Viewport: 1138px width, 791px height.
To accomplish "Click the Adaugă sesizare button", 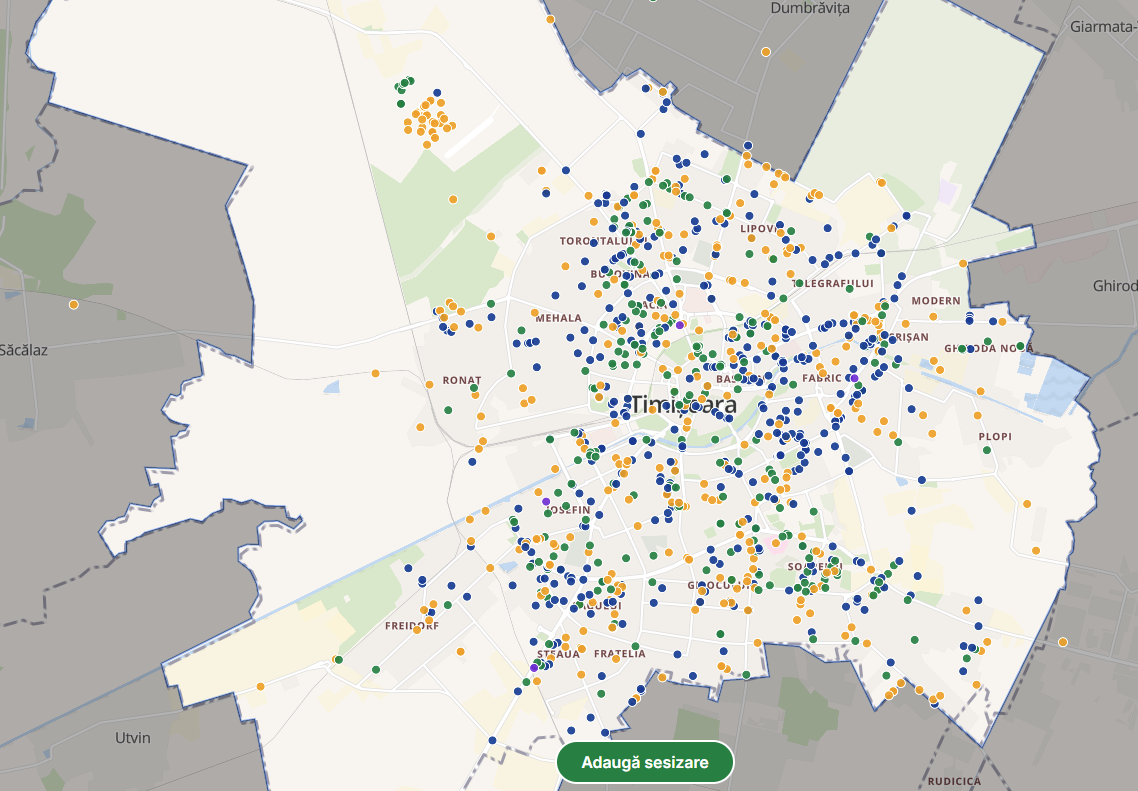I will click(645, 762).
